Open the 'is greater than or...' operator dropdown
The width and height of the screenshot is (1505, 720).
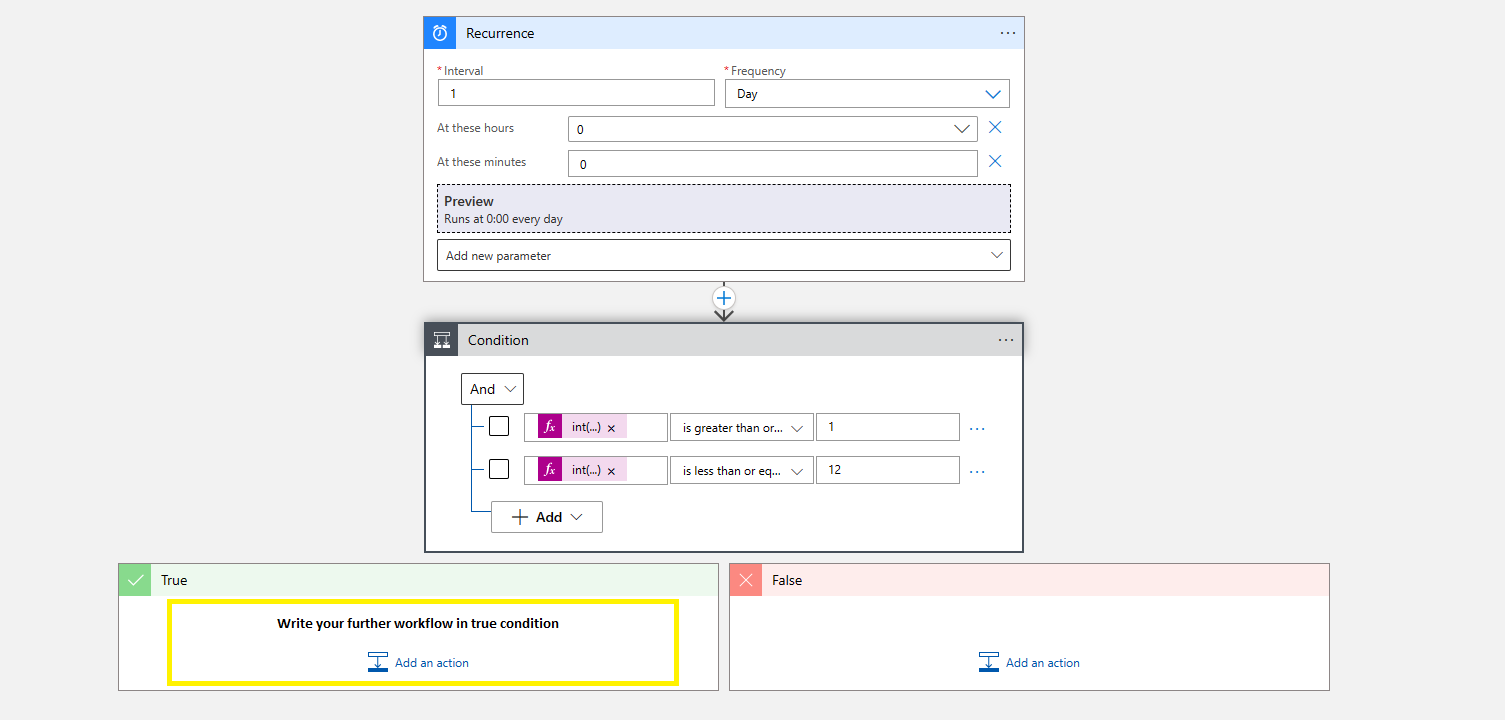click(741, 427)
